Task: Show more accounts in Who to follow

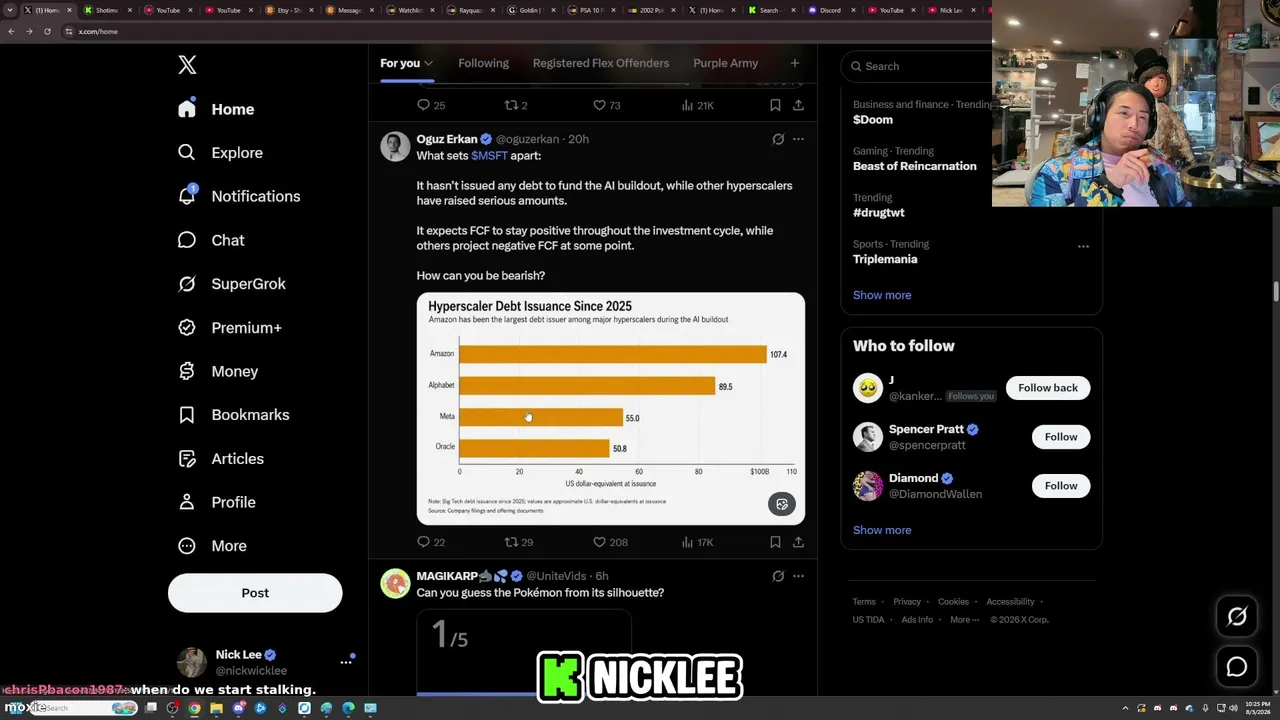Action: click(x=882, y=530)
